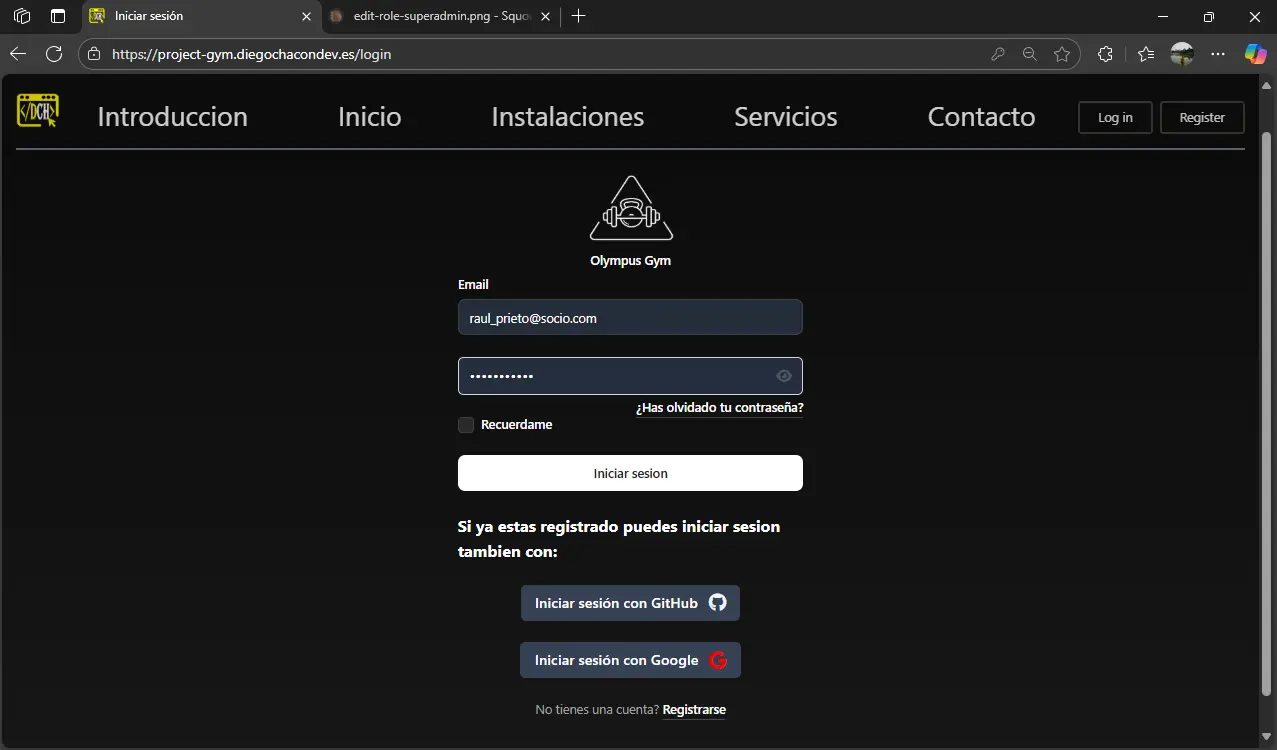
Task: Open the Registrarse link
Action: 693,709
